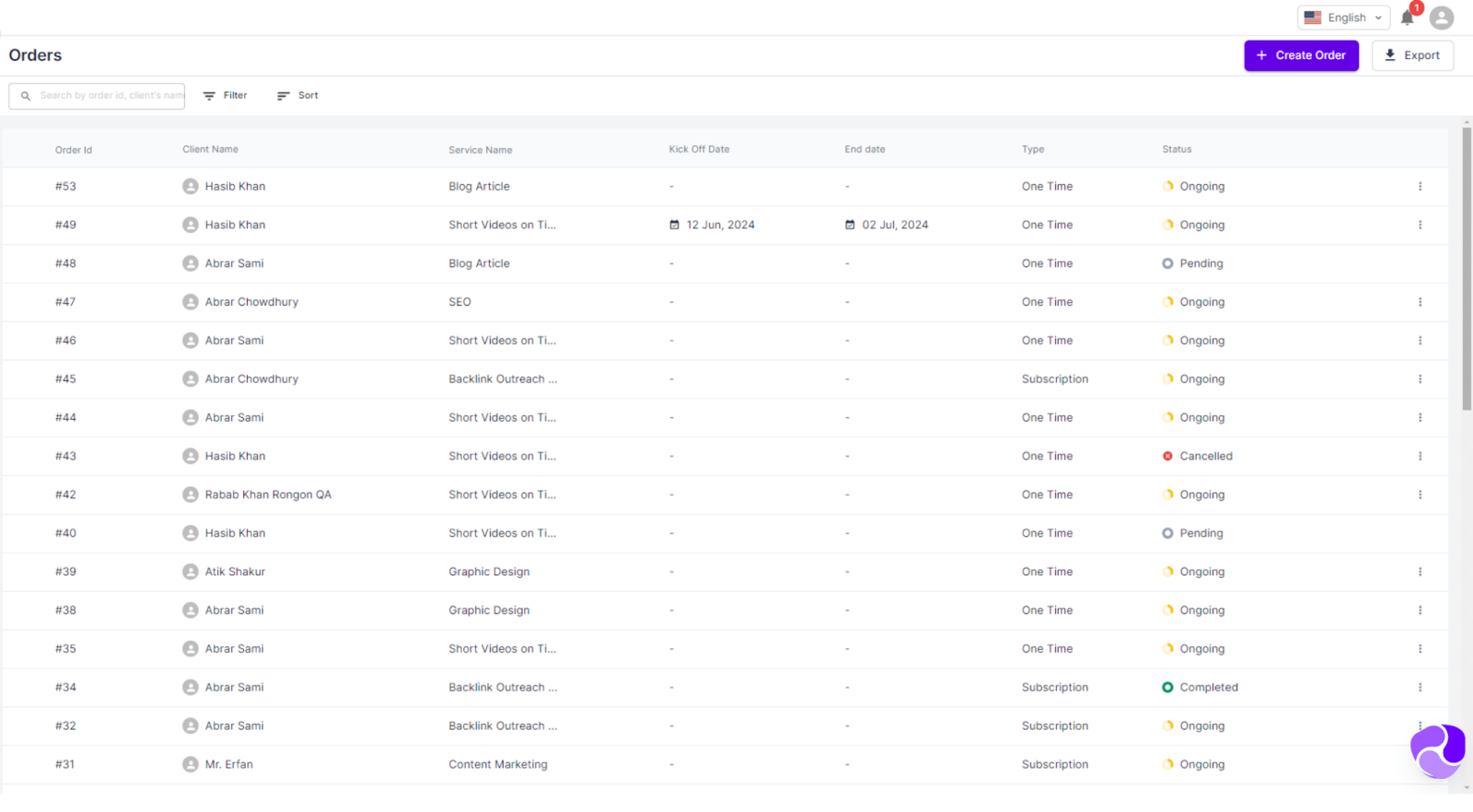The height and width of the screenshot is (812, 1473).
Task: Click the Export button
Action: tap(1412, 55)
